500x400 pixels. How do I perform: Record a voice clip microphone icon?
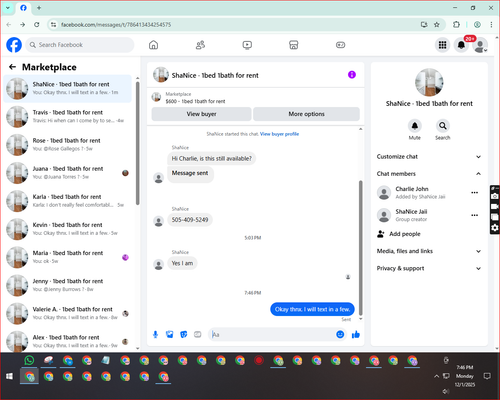click(x=155, y=334)
